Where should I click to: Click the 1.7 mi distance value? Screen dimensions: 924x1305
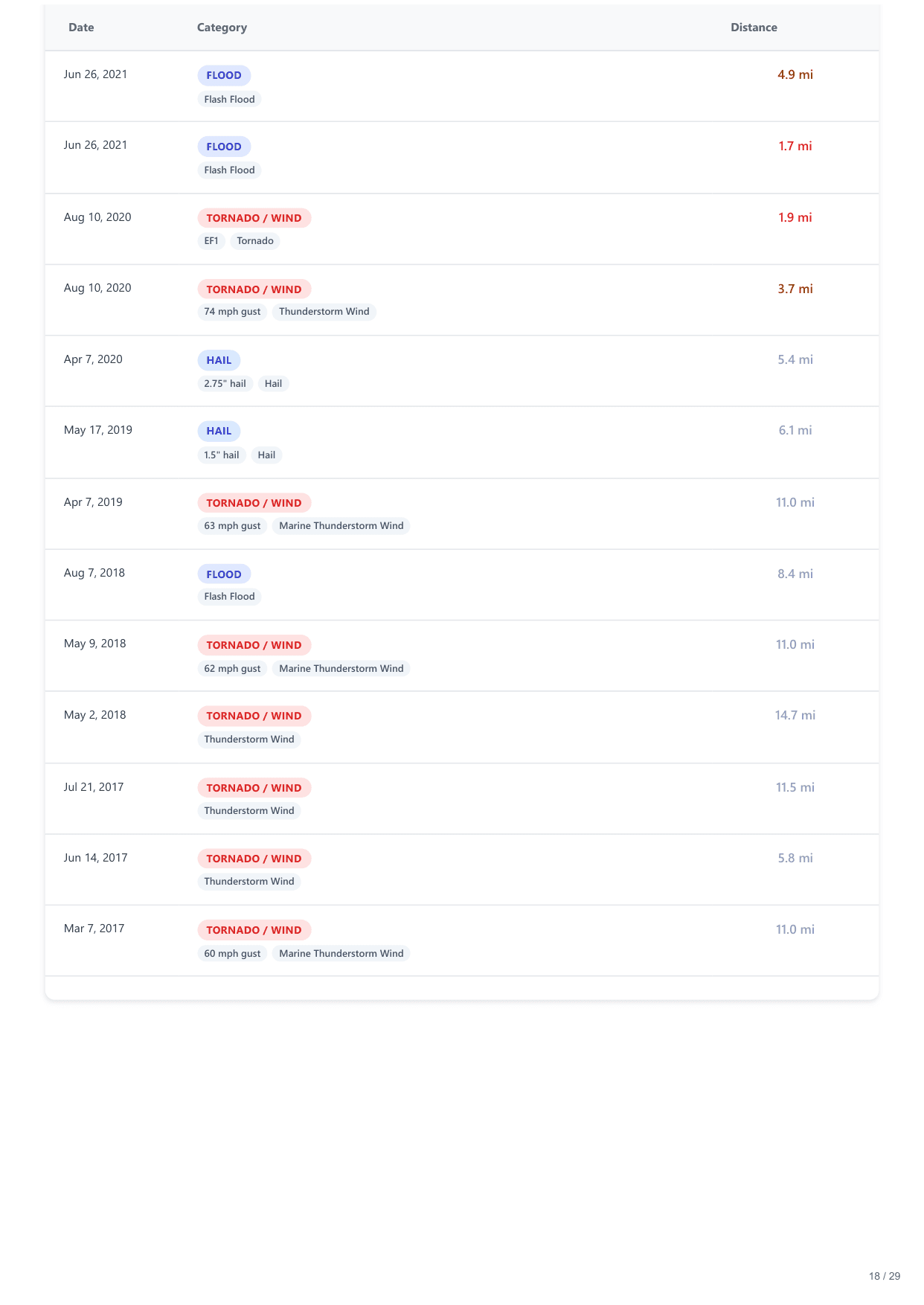(x=795, y=146)
